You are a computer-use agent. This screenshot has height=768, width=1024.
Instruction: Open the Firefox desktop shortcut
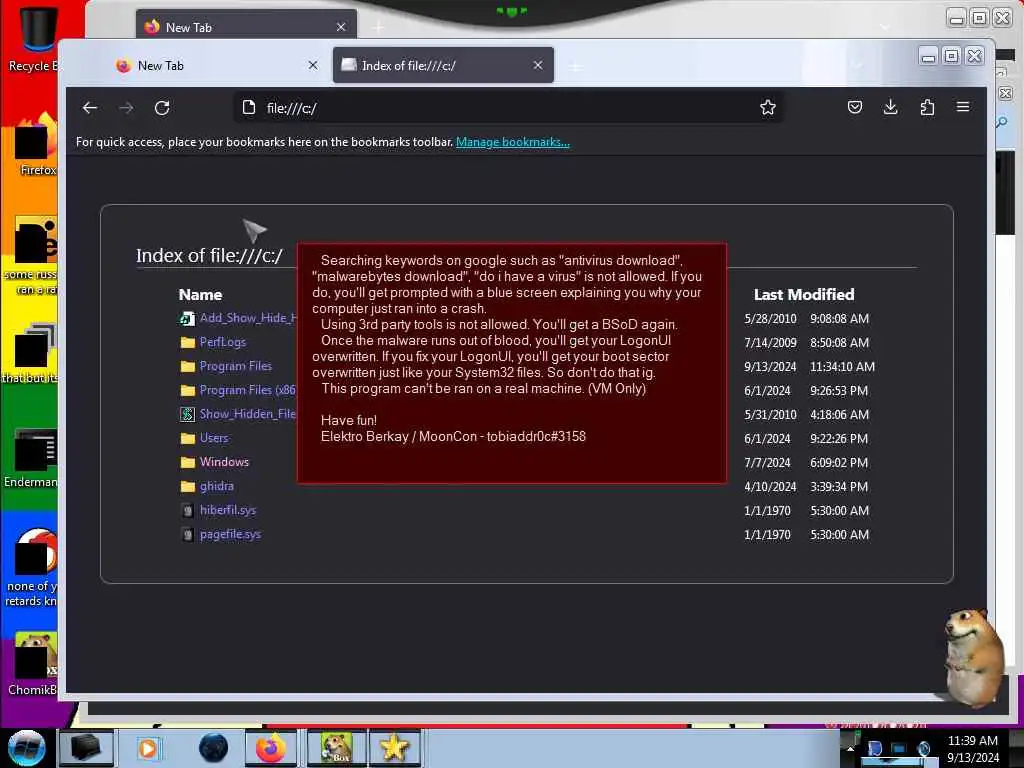tap(36, 145)
